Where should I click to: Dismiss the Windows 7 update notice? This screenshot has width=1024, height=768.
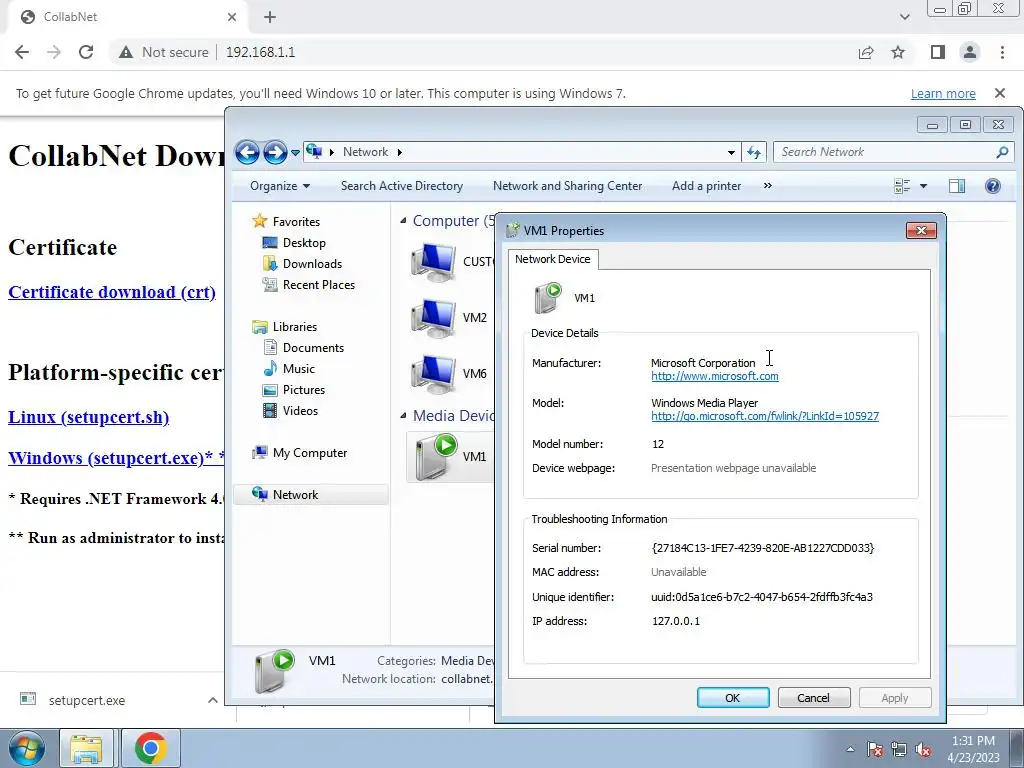(x=1000, y=93)
